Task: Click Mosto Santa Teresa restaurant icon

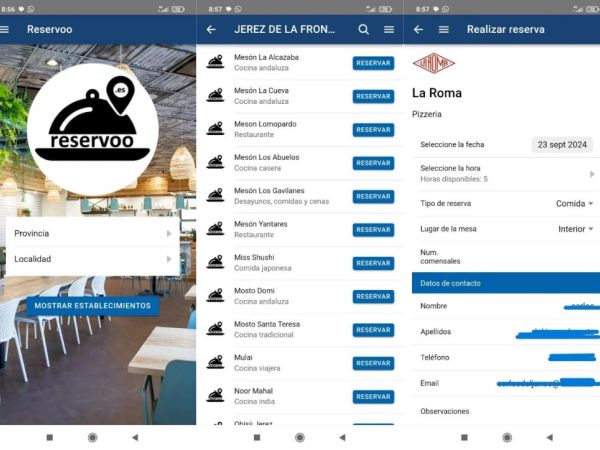Action: point(215,329)
